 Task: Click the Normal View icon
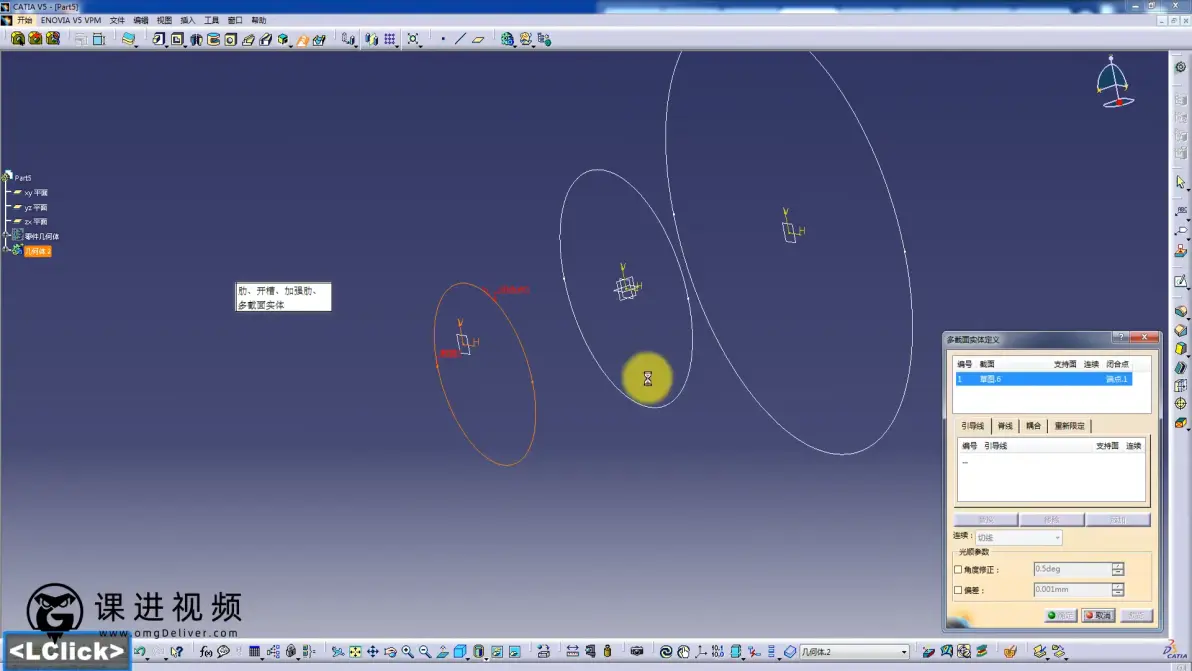click(x=442, y=651)
